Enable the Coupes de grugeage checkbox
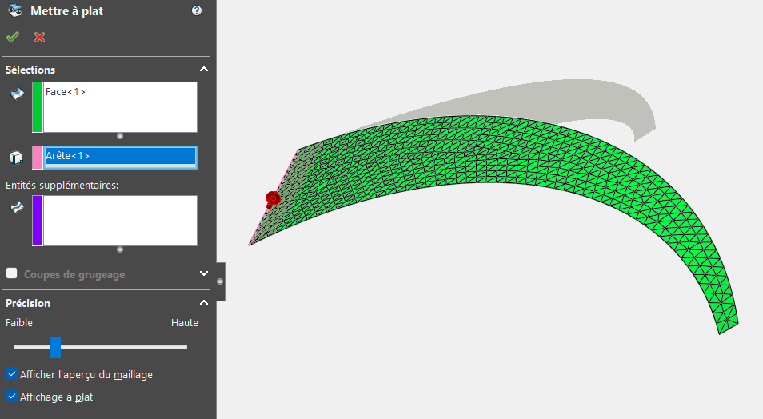763x419 pixels. tap(12, 273)
